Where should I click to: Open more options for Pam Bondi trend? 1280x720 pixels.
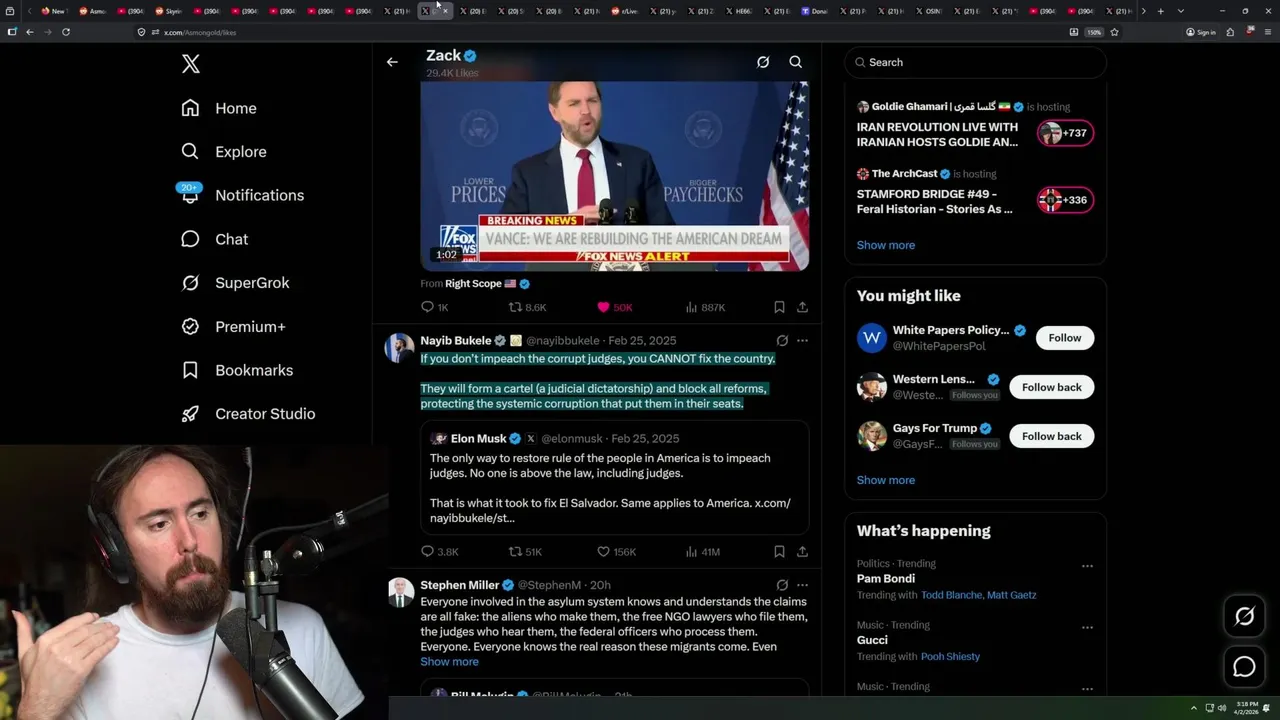point(1087,566)
